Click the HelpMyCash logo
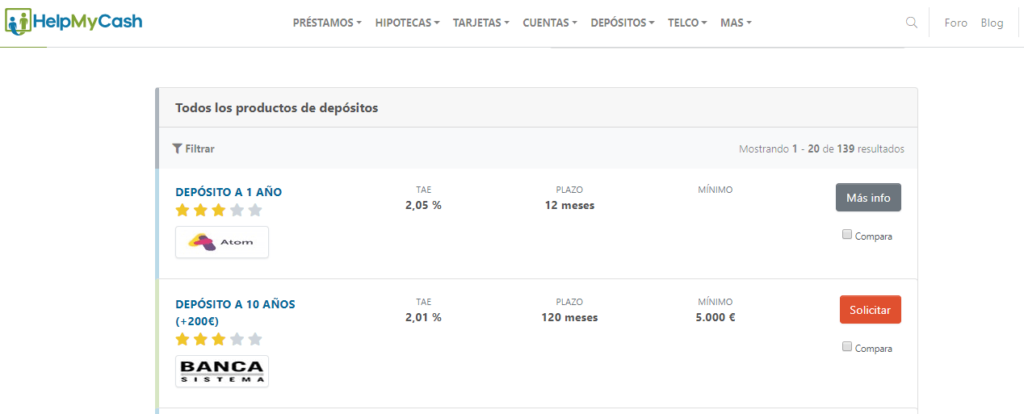The width and height of the screenshot is (1024, 414). tap(73, 21)
